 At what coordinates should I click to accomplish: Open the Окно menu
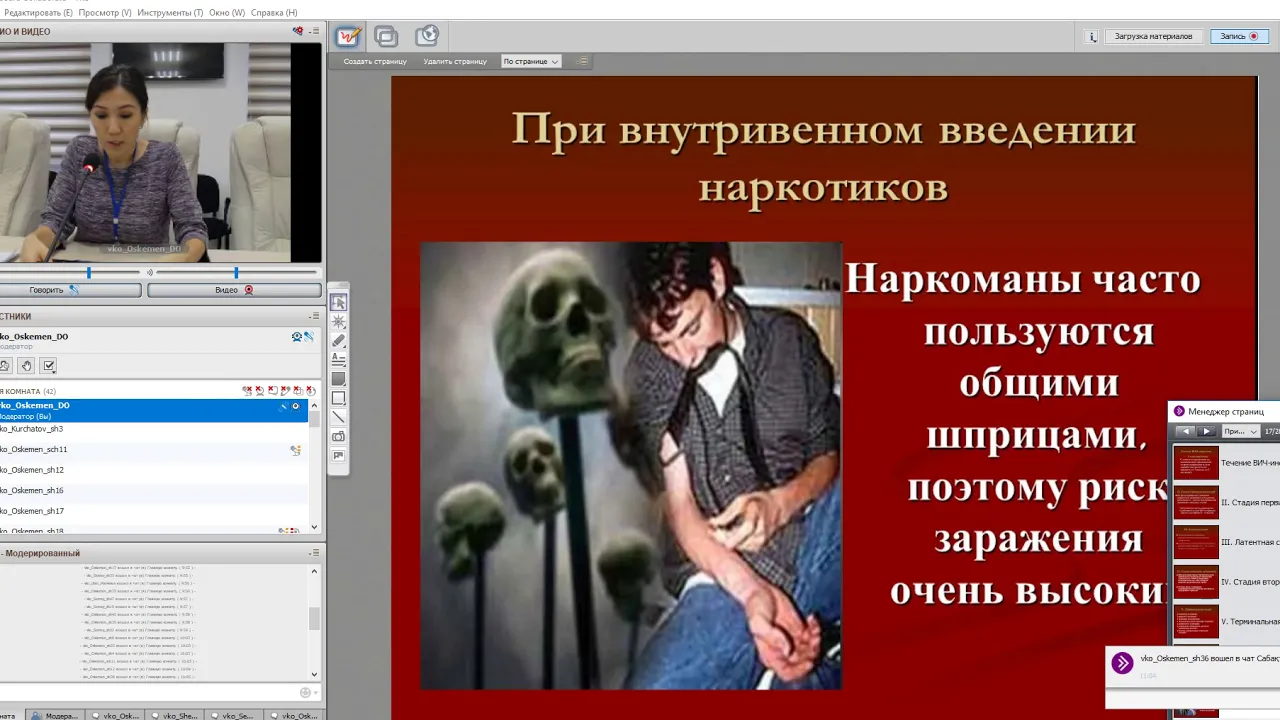click(x=227, y=13)
